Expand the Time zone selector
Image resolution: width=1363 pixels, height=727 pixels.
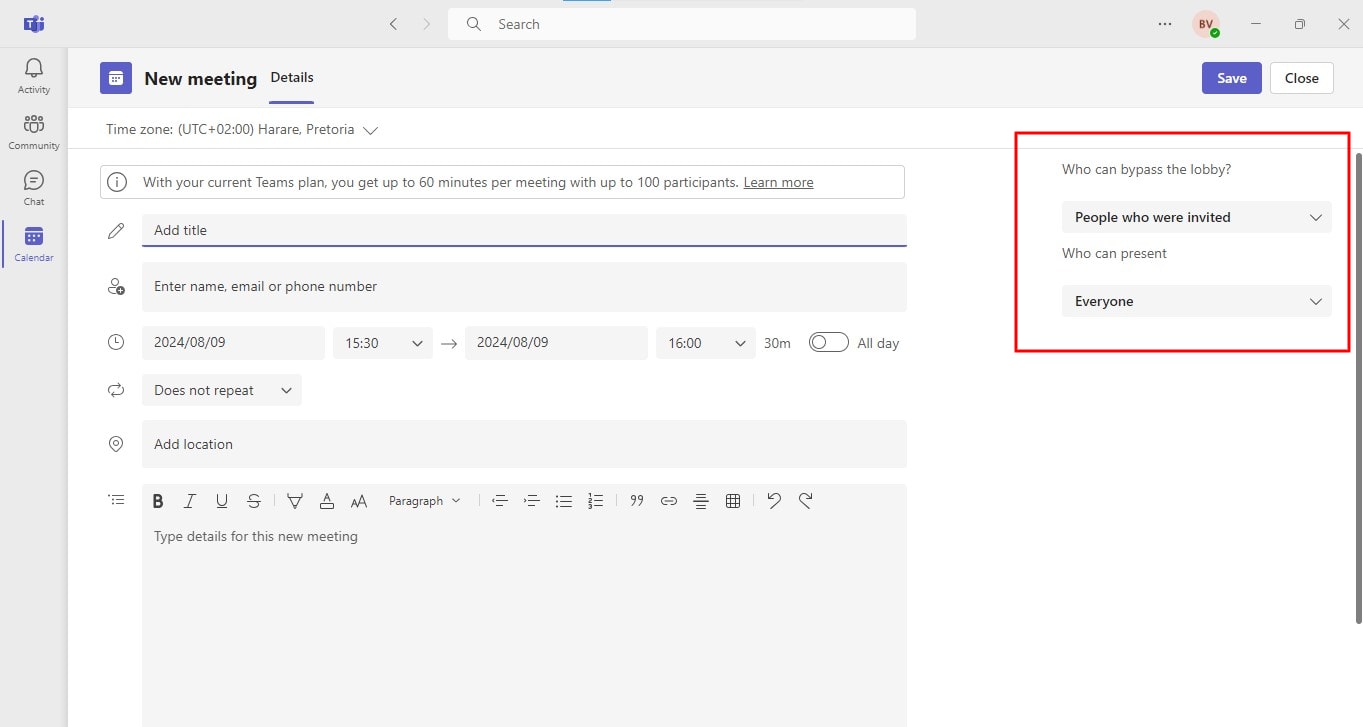click(x=242, y=129)
